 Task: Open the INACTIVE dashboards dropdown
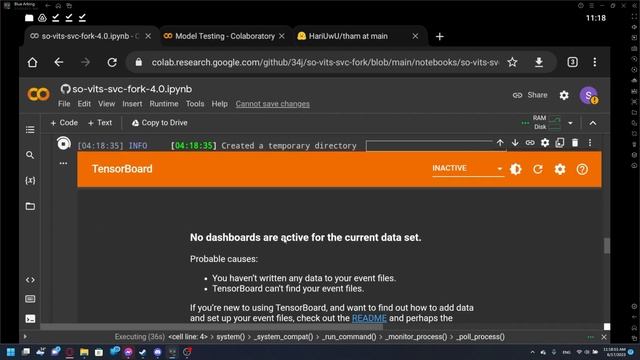468,169
